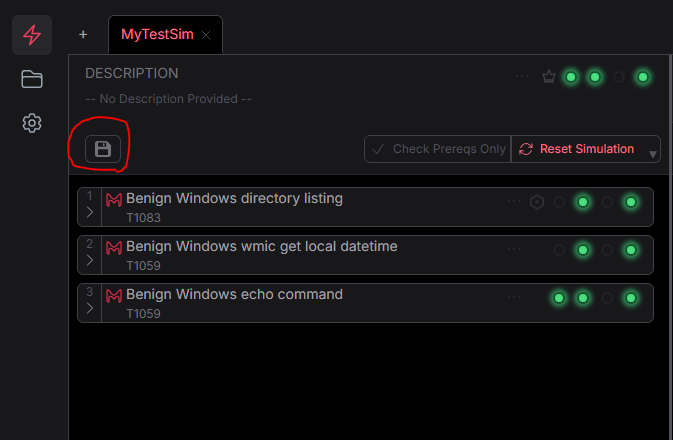Save the simulation with the floppy disk icon
673x440 pixels.
(x=102, y=149)
